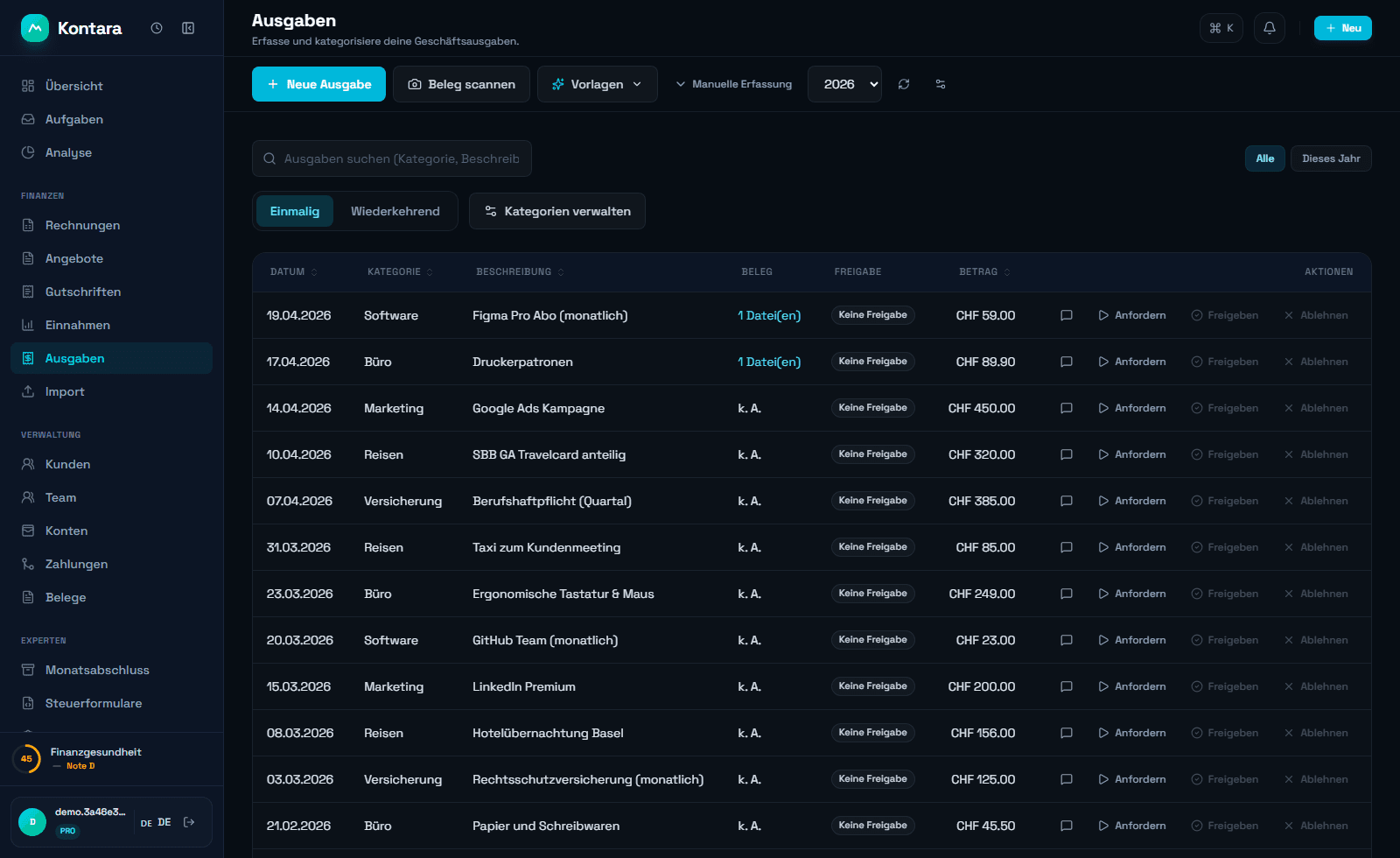Expand the Vorlagen dropdown
Screen dimensions: 1400x858
coord(597,84)
